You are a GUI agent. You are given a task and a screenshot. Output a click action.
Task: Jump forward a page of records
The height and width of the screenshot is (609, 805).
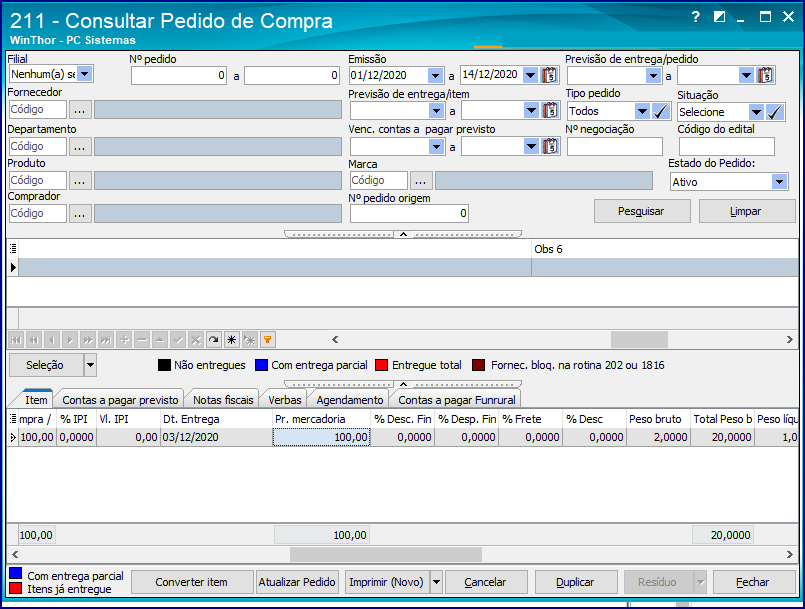coord(88,339)
